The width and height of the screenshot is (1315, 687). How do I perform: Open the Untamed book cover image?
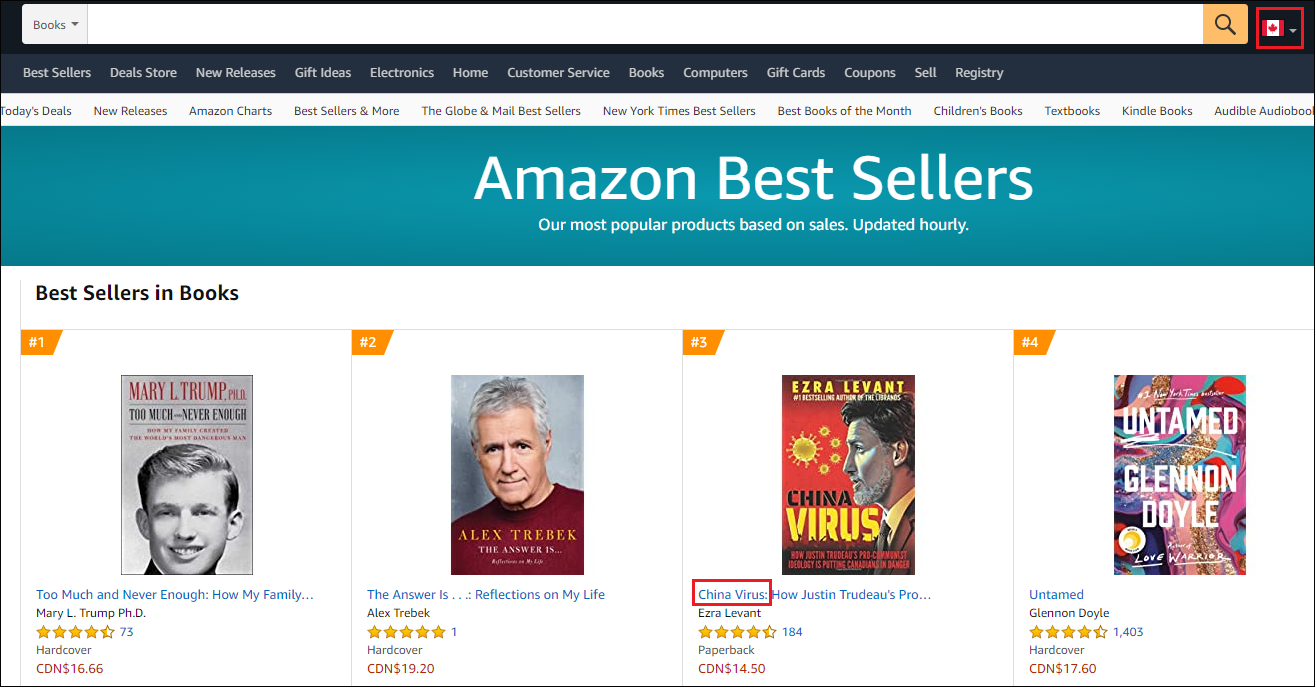(x=1179, y=475)
